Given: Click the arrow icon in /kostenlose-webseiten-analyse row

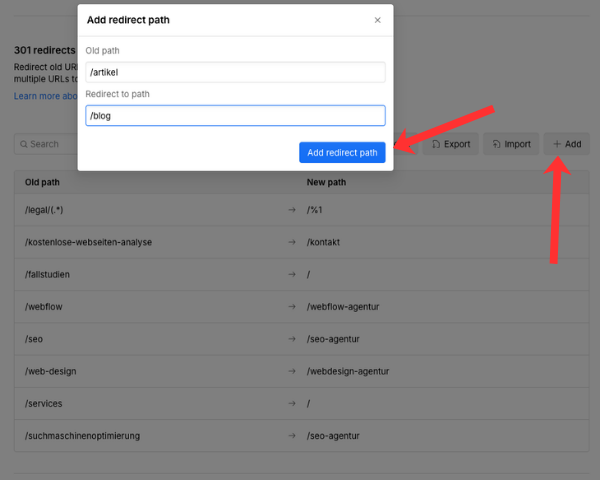Looking at the screenshot, I should pyautogui.click(x=292, y=242).
